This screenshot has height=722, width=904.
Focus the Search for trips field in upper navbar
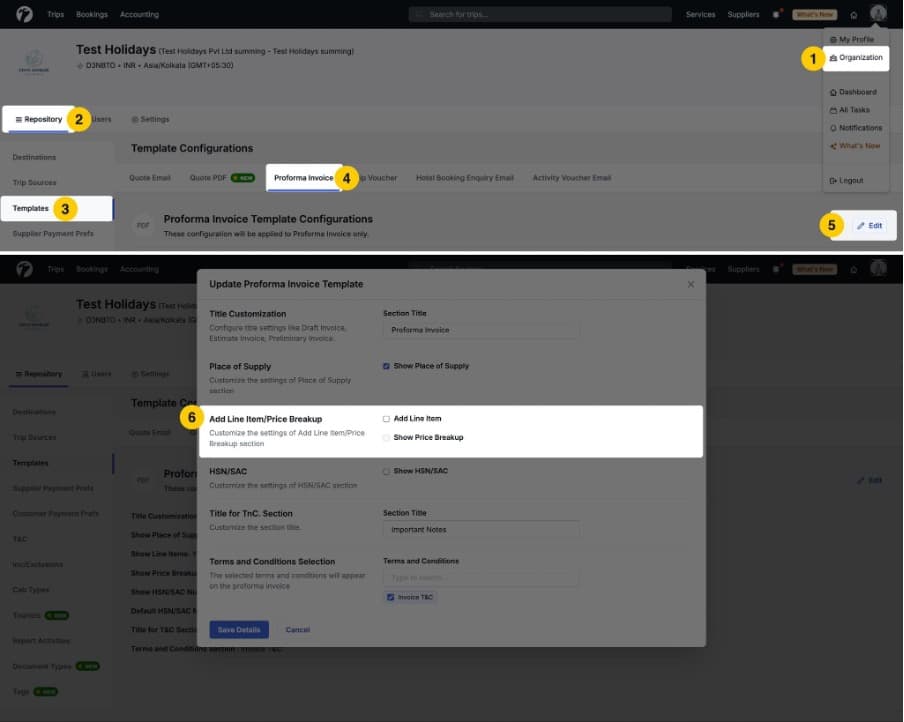click(540, 14)
